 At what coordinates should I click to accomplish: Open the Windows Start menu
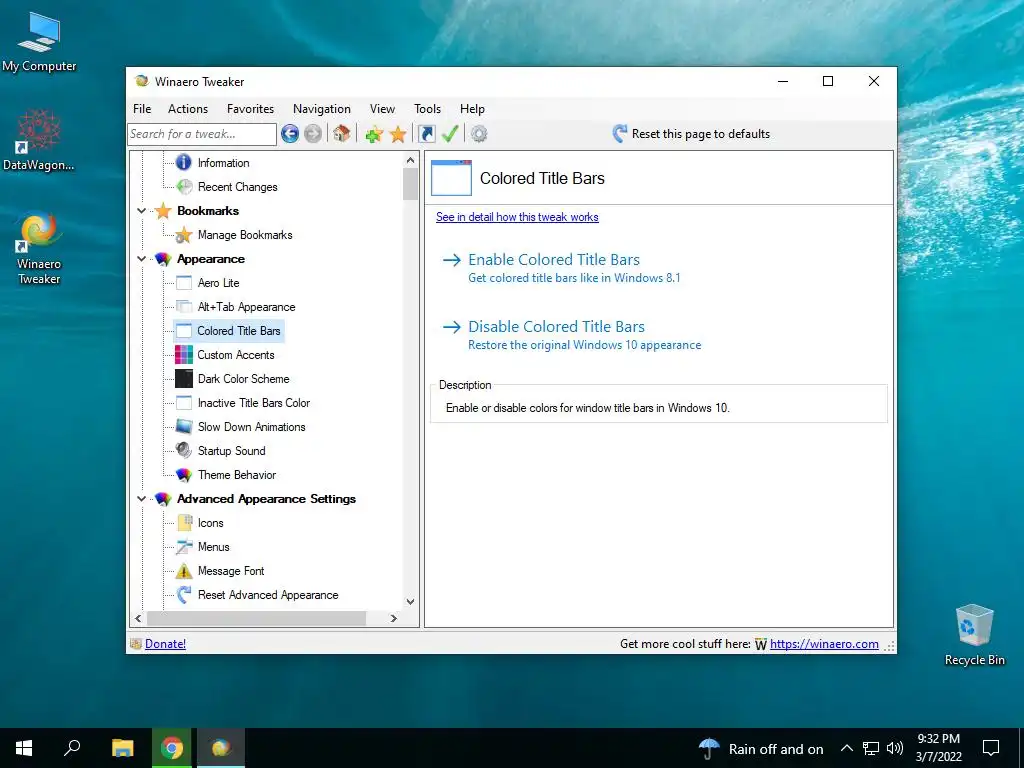[x=24, y=748]
